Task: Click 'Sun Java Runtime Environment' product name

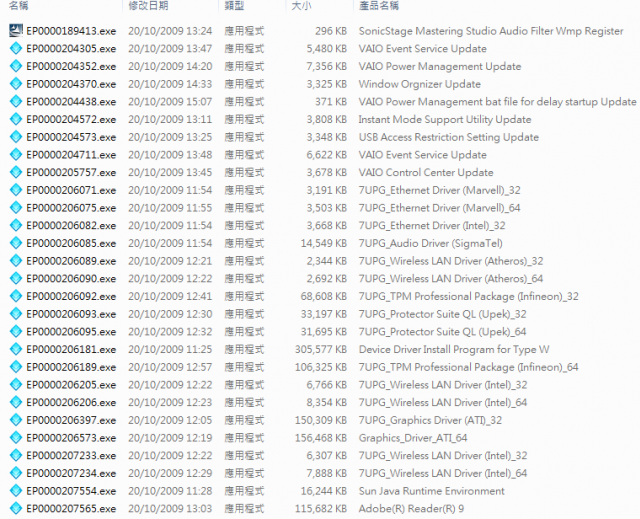Action: (x=431, y=491)
